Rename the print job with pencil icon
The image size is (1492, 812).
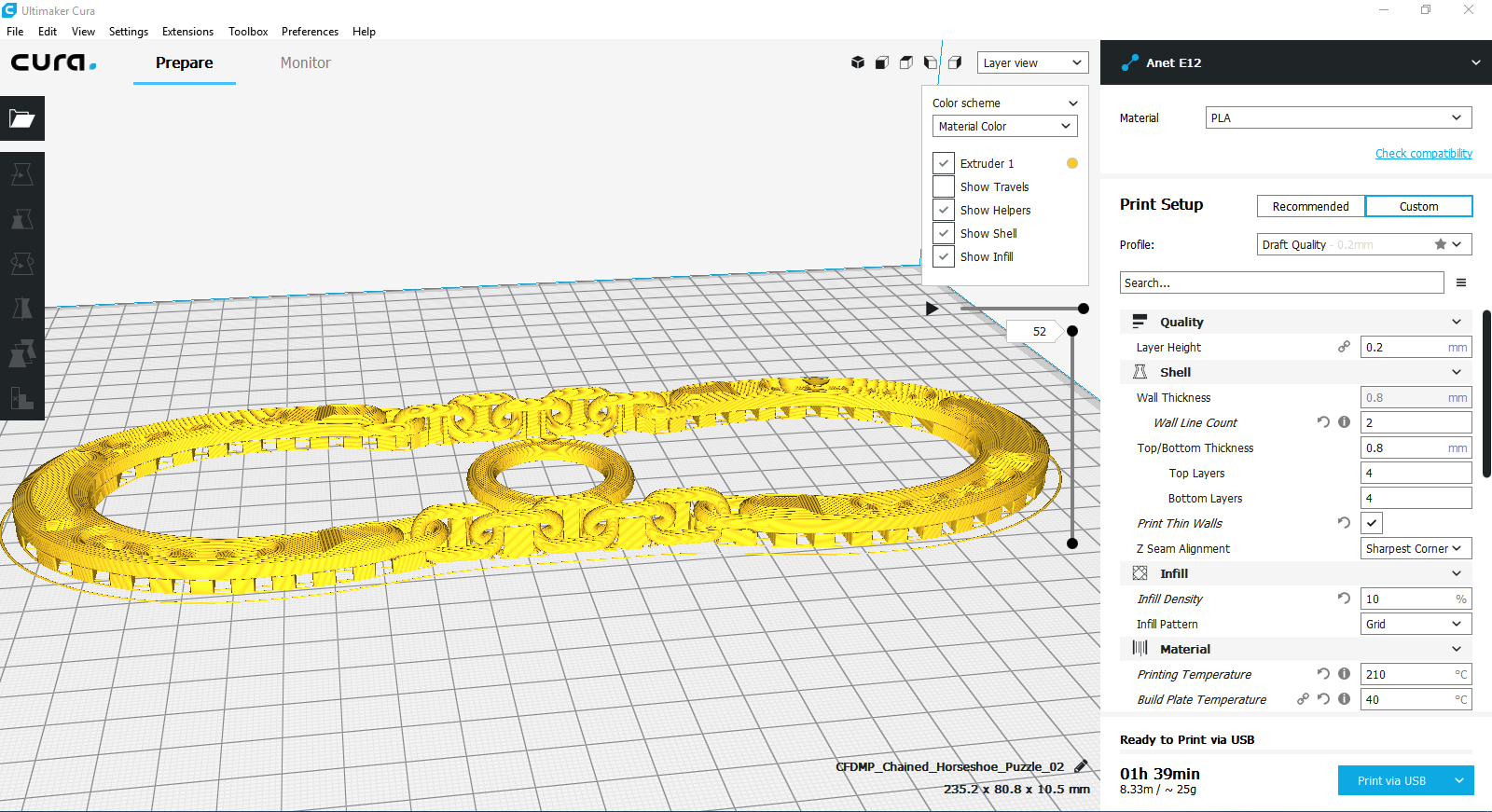tap(1081, 766)
